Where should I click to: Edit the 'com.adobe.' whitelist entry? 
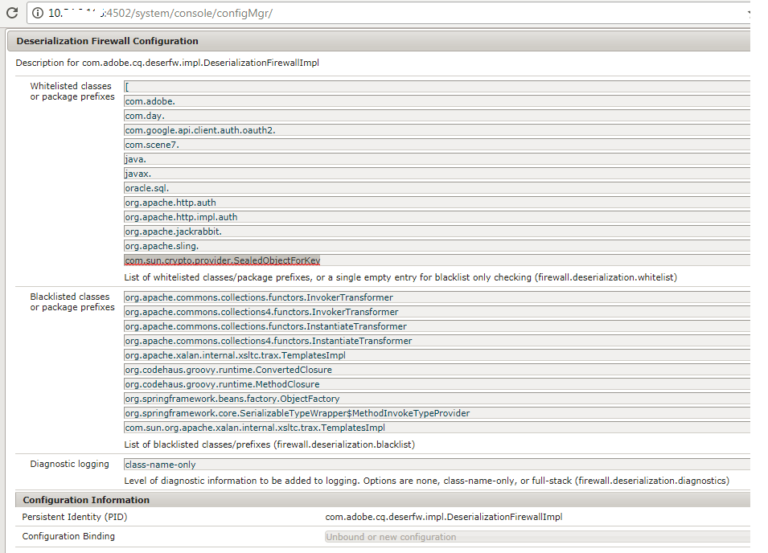click(437, 101)
